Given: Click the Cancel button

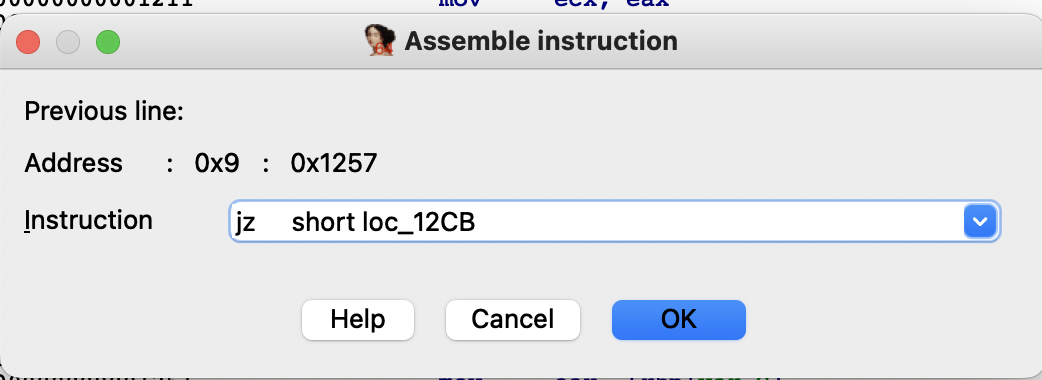Looking at the screenshot, I should [x=512, y=320].
